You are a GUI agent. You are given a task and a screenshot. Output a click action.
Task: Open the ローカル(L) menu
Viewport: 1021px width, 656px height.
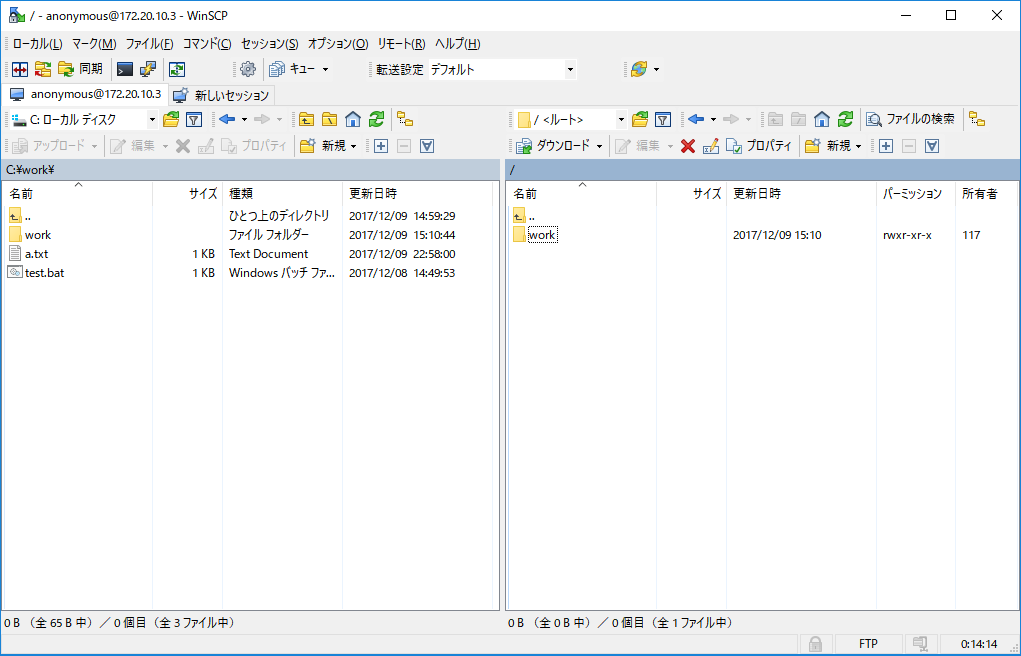38,44
